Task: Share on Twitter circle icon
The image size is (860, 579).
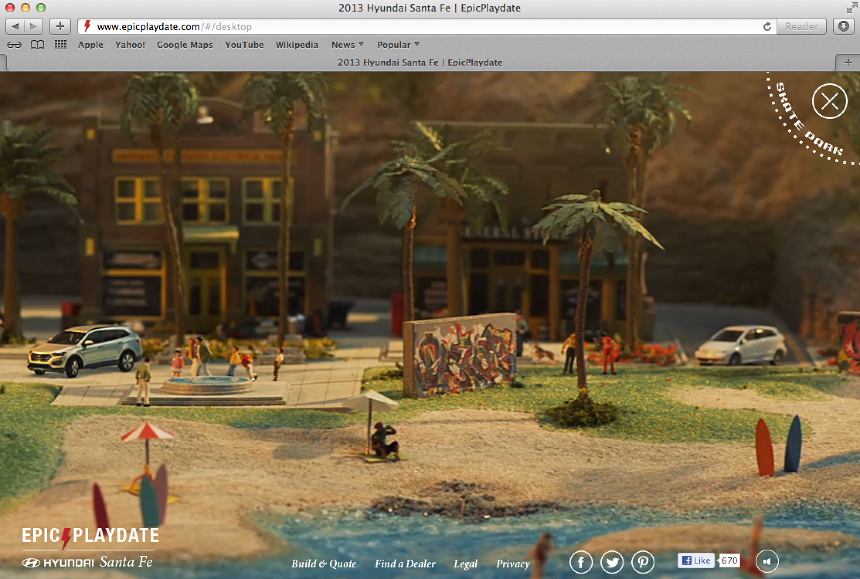Action: tap(612, 562)
